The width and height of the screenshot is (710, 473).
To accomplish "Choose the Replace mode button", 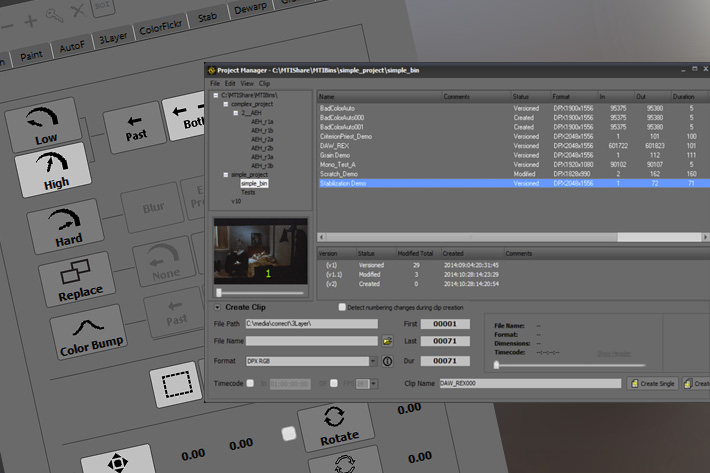I will click(77, 279).
